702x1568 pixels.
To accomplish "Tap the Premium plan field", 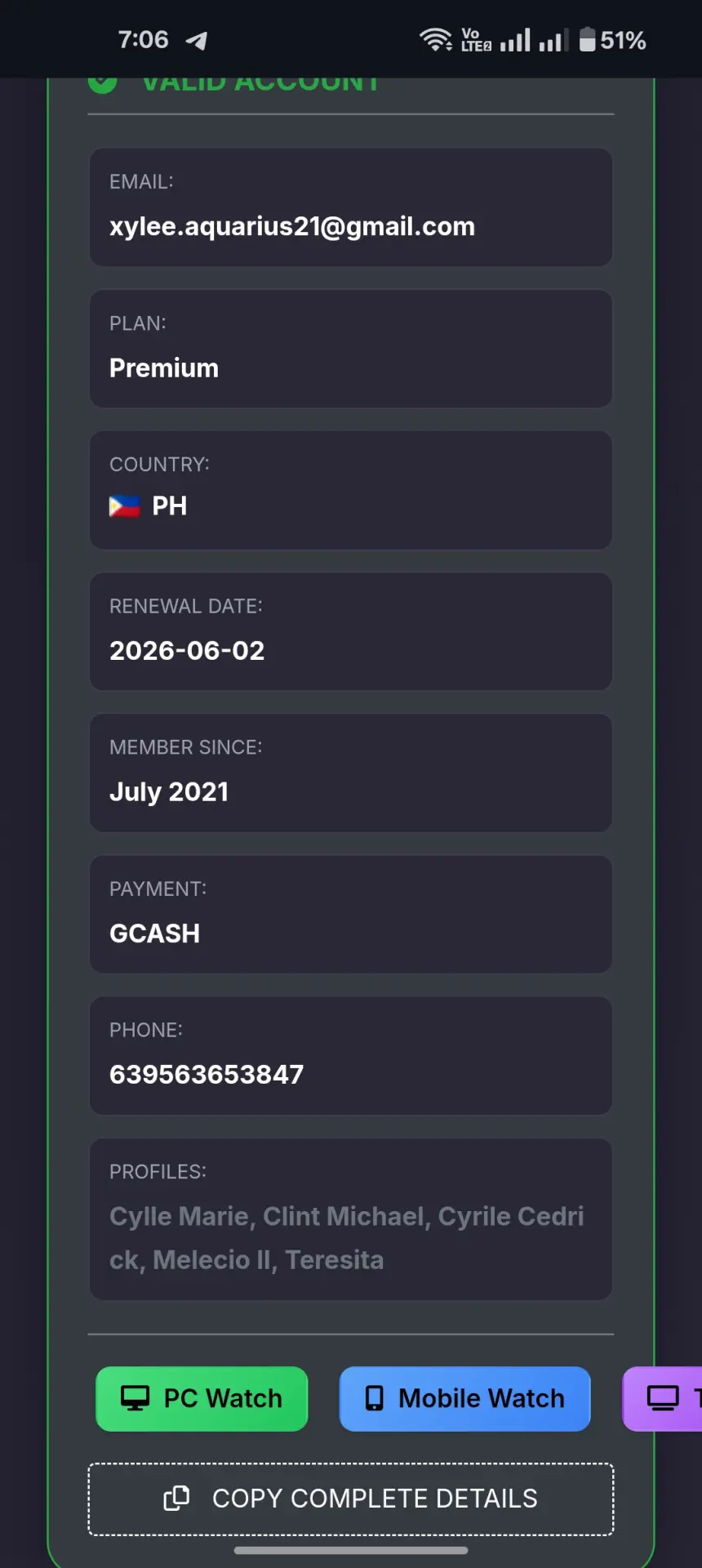I will click(x=351, y=349).
